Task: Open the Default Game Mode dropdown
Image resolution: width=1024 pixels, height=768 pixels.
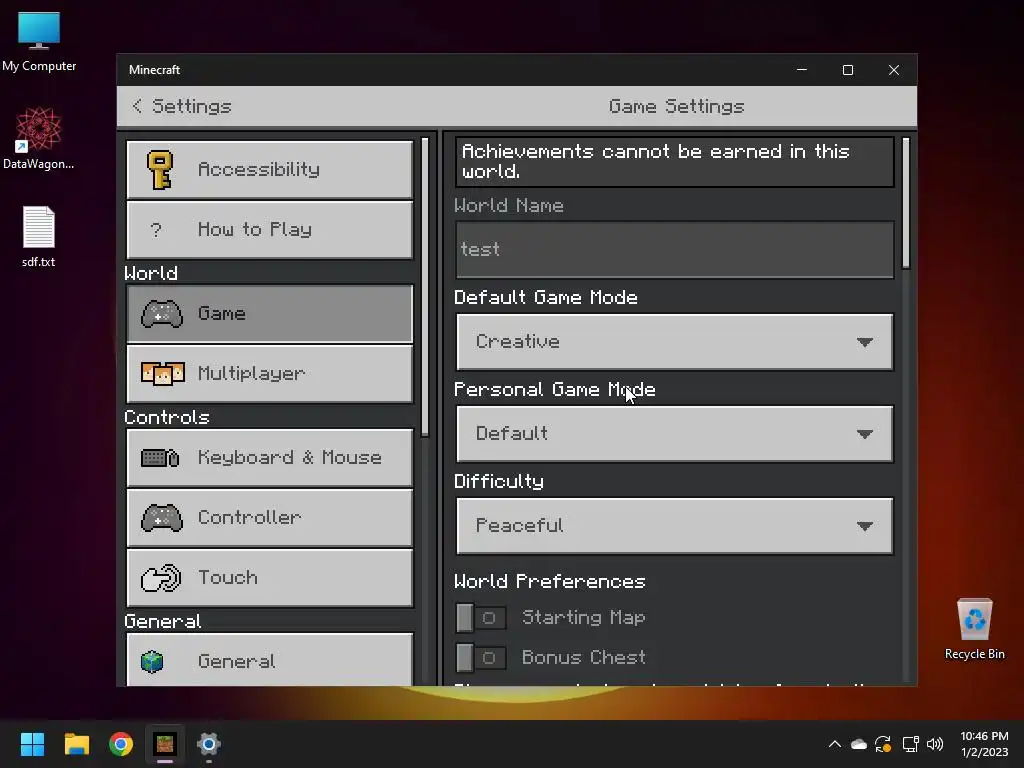Action: (675, 342)
